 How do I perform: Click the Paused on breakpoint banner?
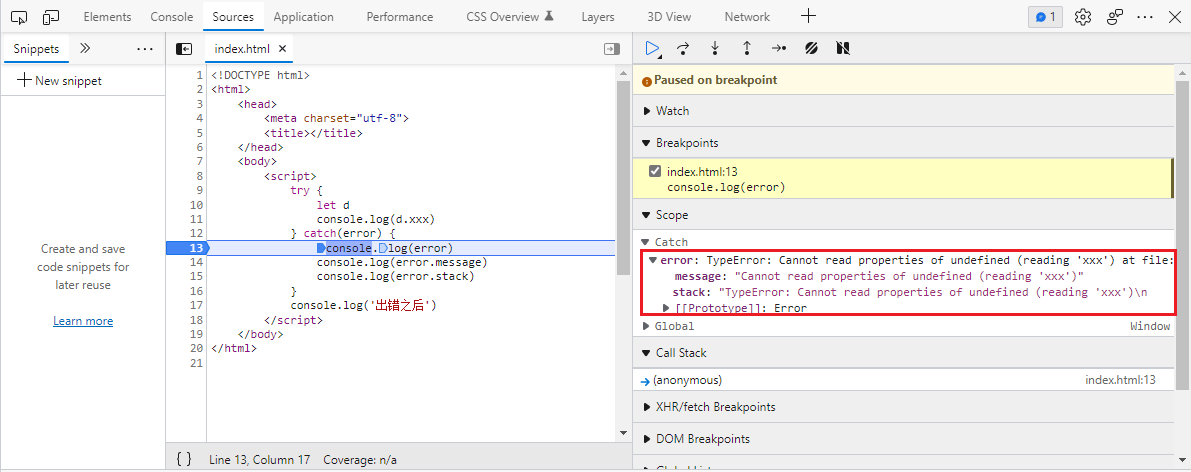pyautogui.click(x=904, y=80)
